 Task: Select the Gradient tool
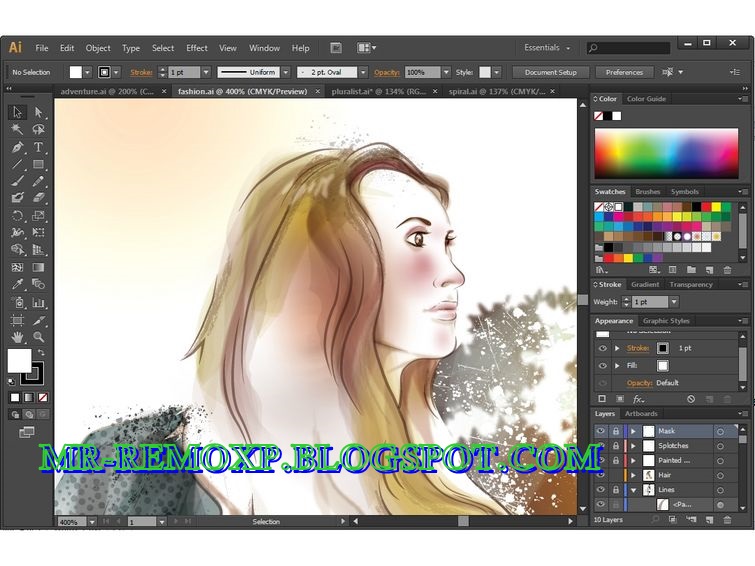39,267
